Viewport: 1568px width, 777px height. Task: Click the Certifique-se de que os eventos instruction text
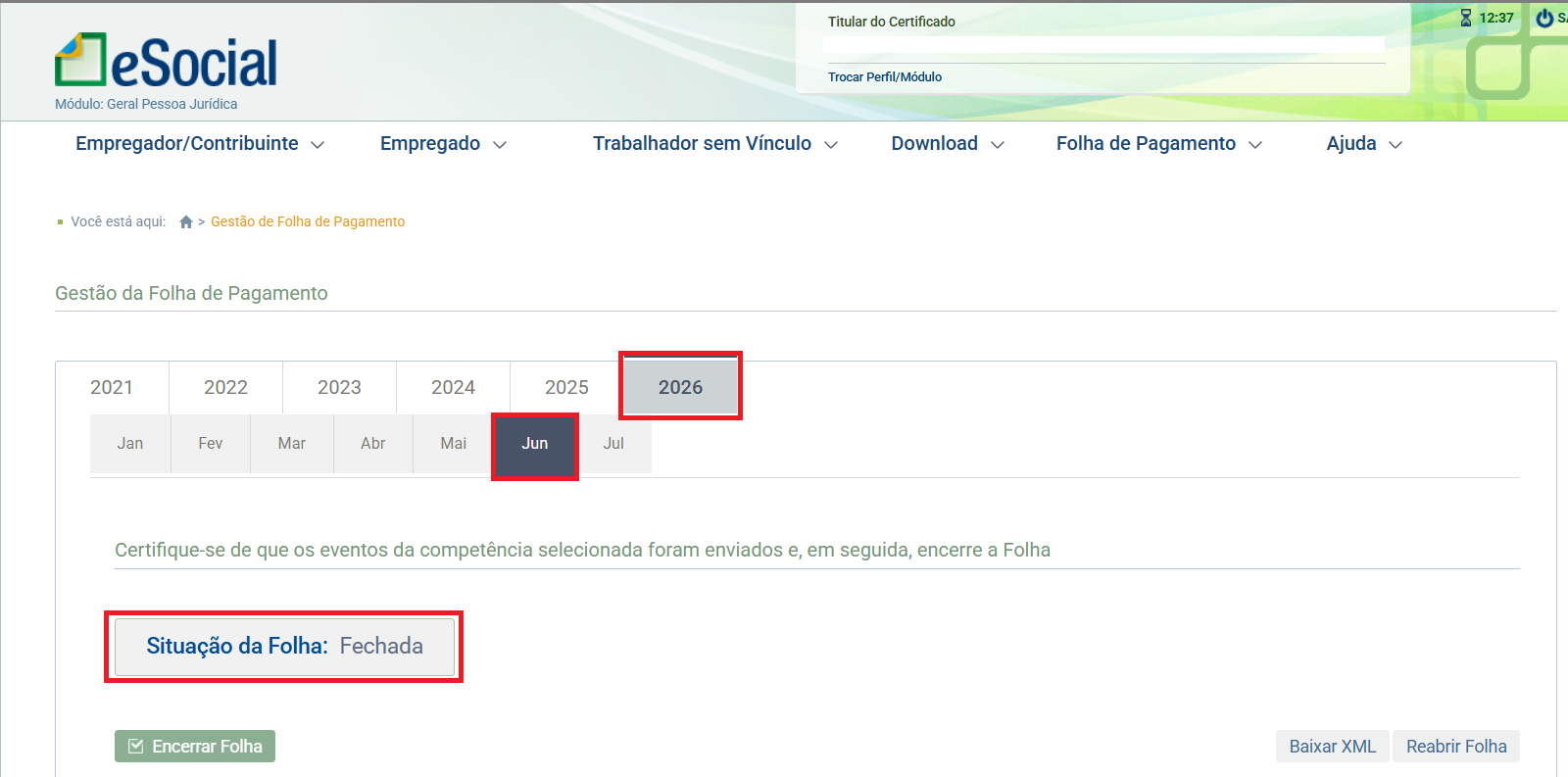(582, 550)
